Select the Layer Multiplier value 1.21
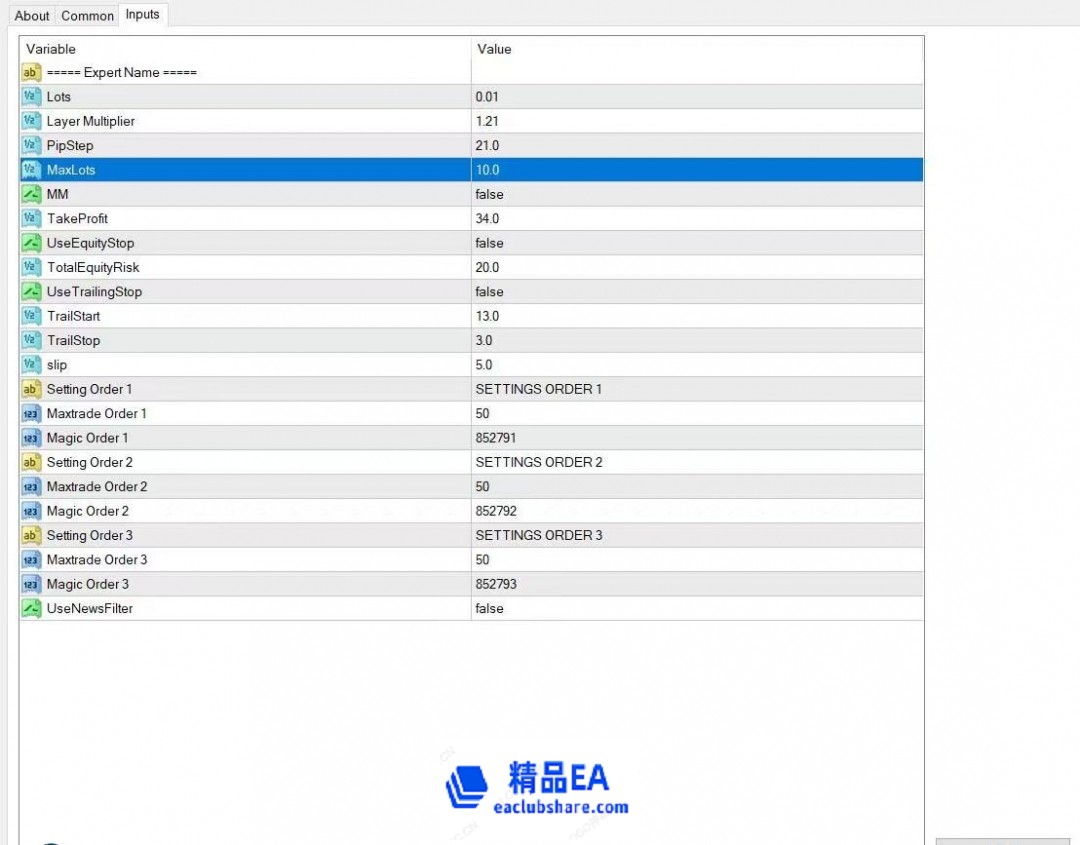The height and width of the screenshot is (845, 1080). 487,121
